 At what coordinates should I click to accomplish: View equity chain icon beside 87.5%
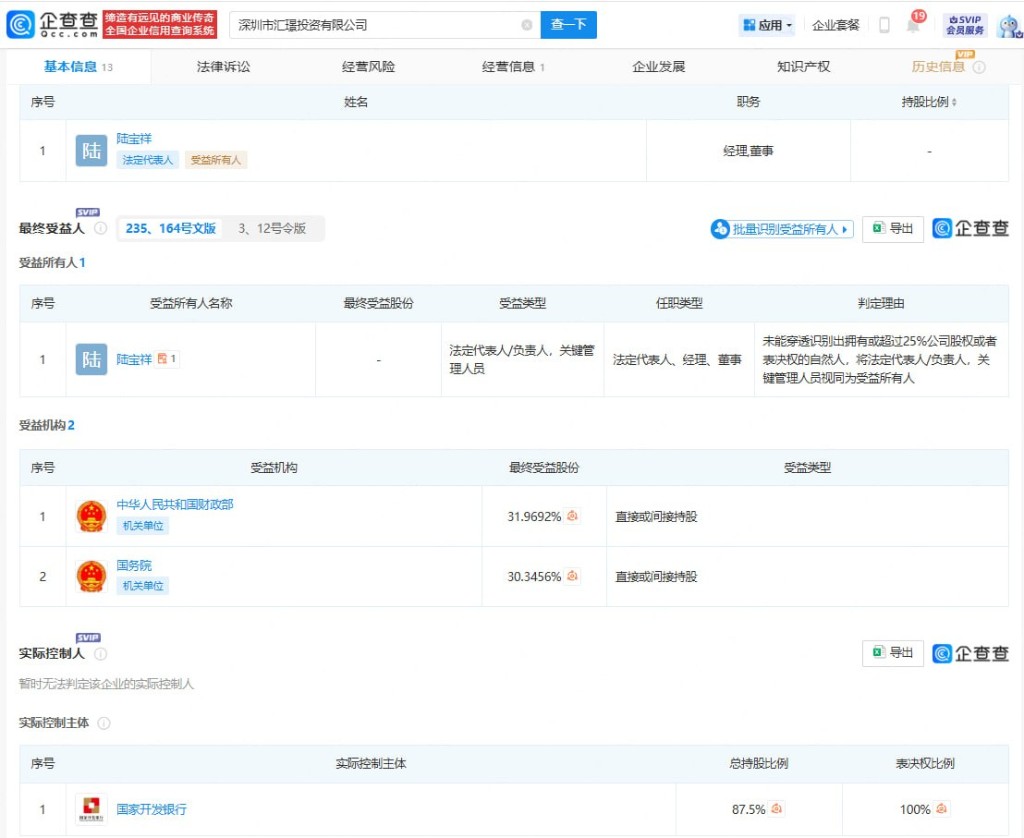point(776,809)
